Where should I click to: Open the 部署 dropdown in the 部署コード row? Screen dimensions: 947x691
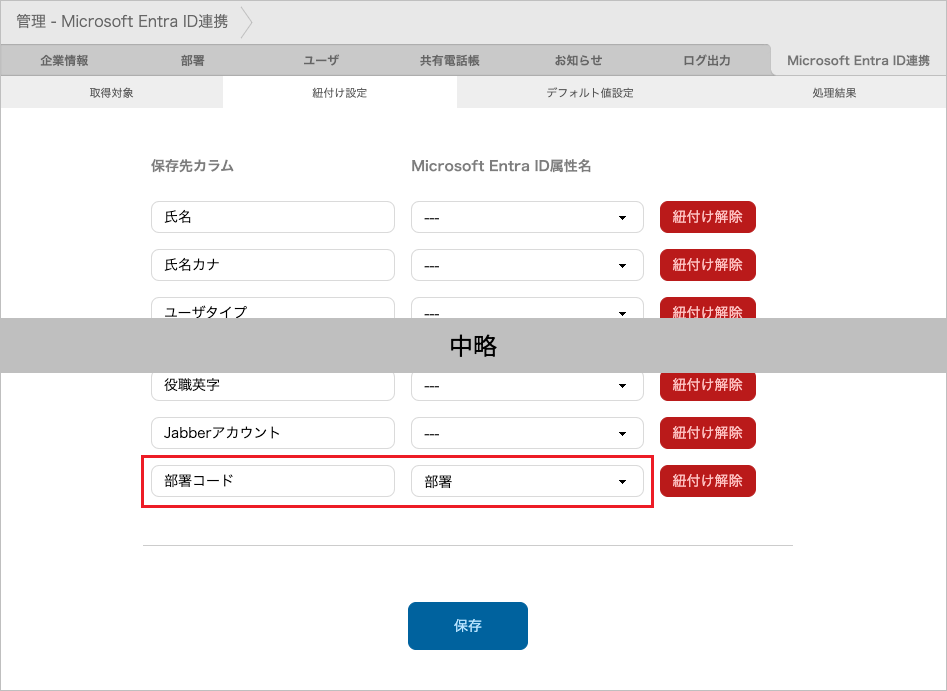[527, 481]
